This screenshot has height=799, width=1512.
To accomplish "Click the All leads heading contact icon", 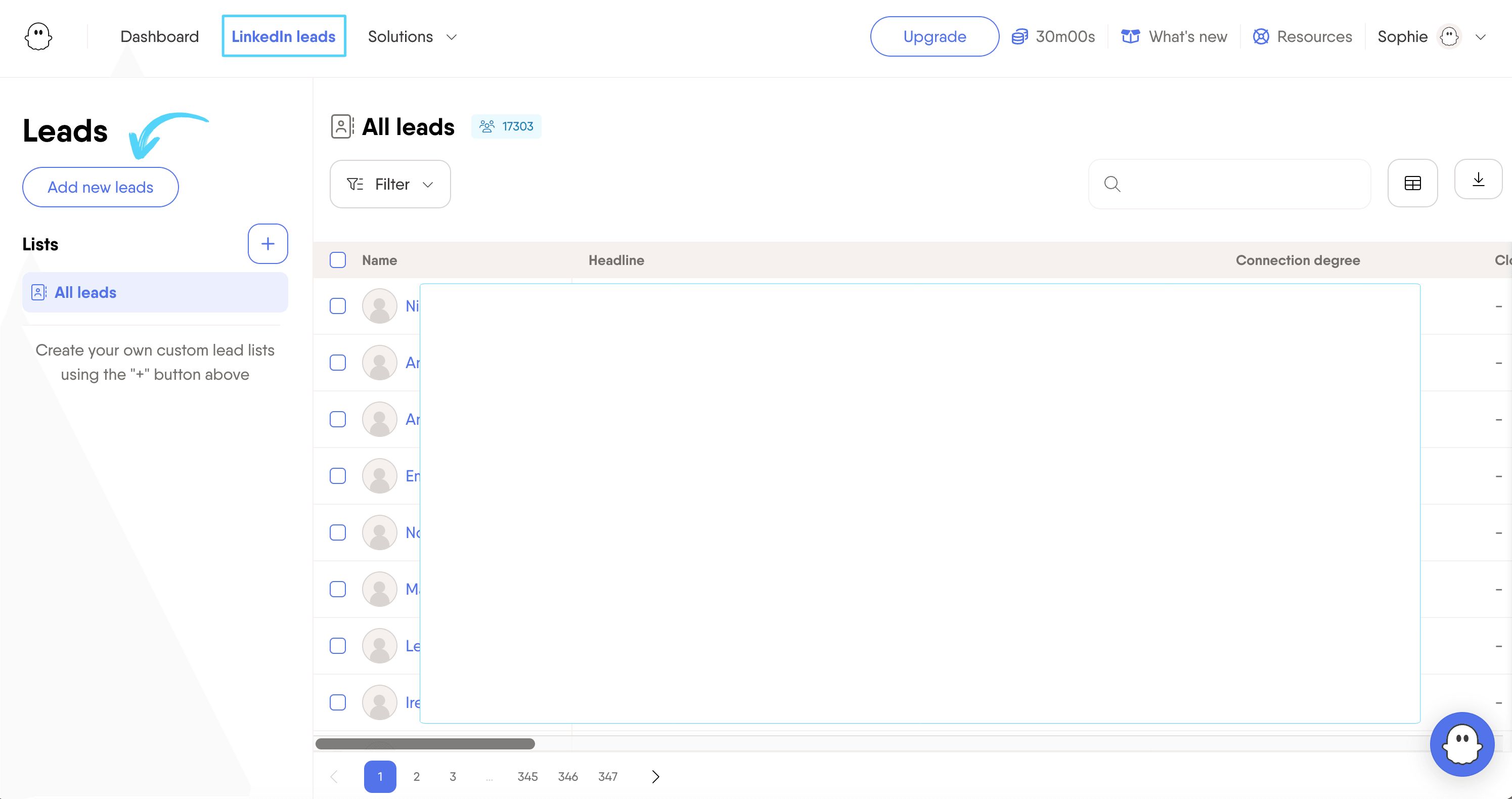I will 342,126.
